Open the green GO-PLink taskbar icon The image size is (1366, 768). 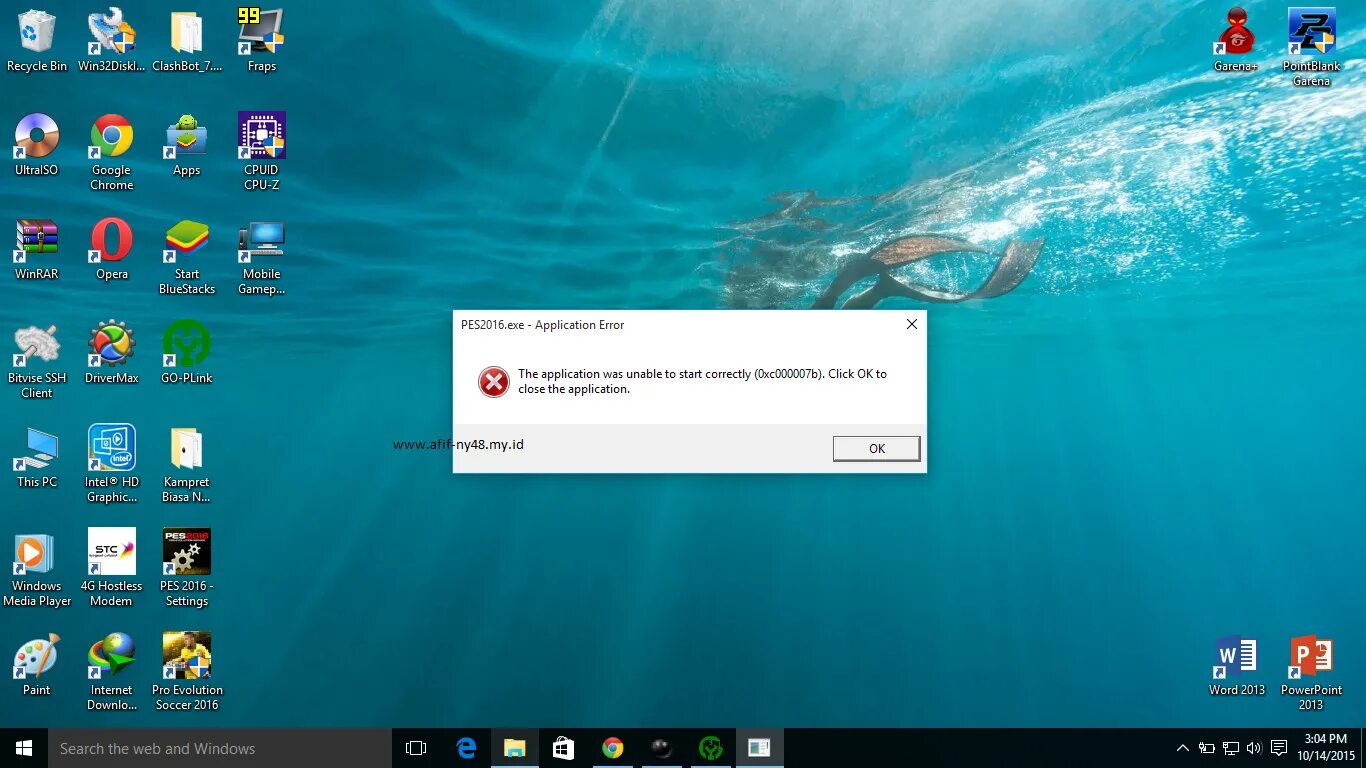tap(711, 748)
